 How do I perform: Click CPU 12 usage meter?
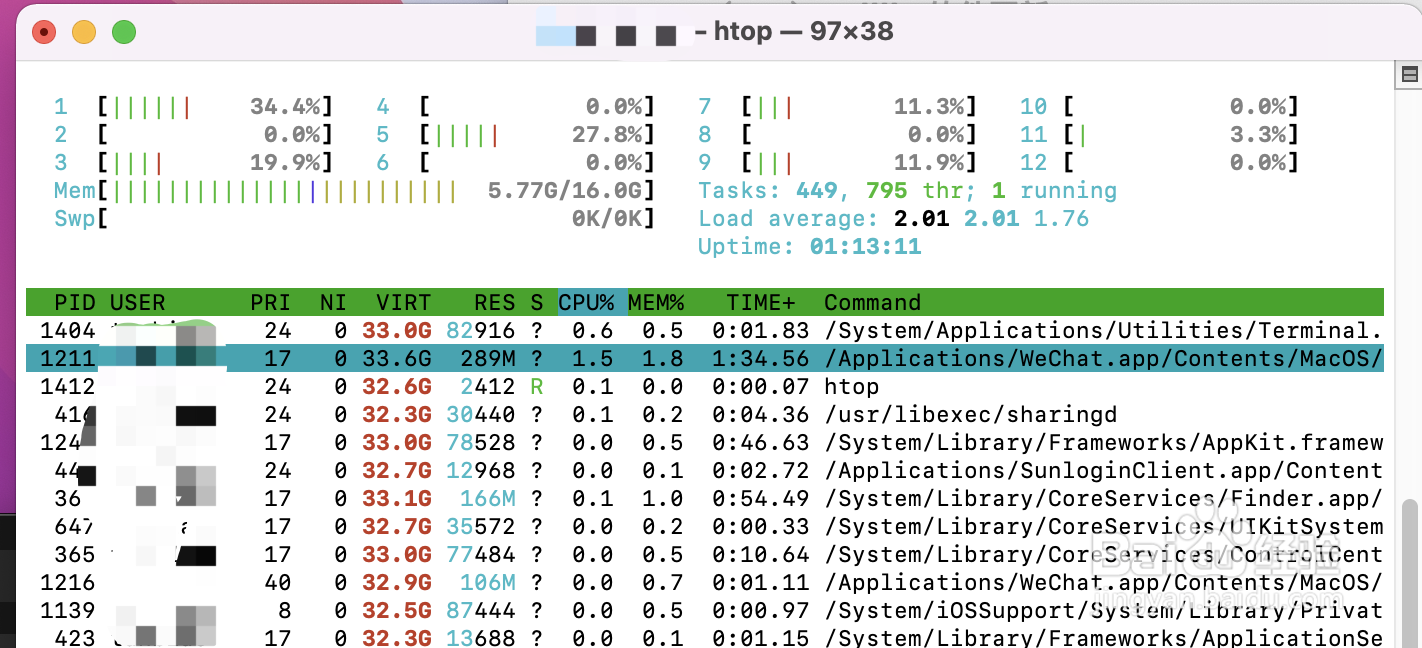tap(1160, 162)
